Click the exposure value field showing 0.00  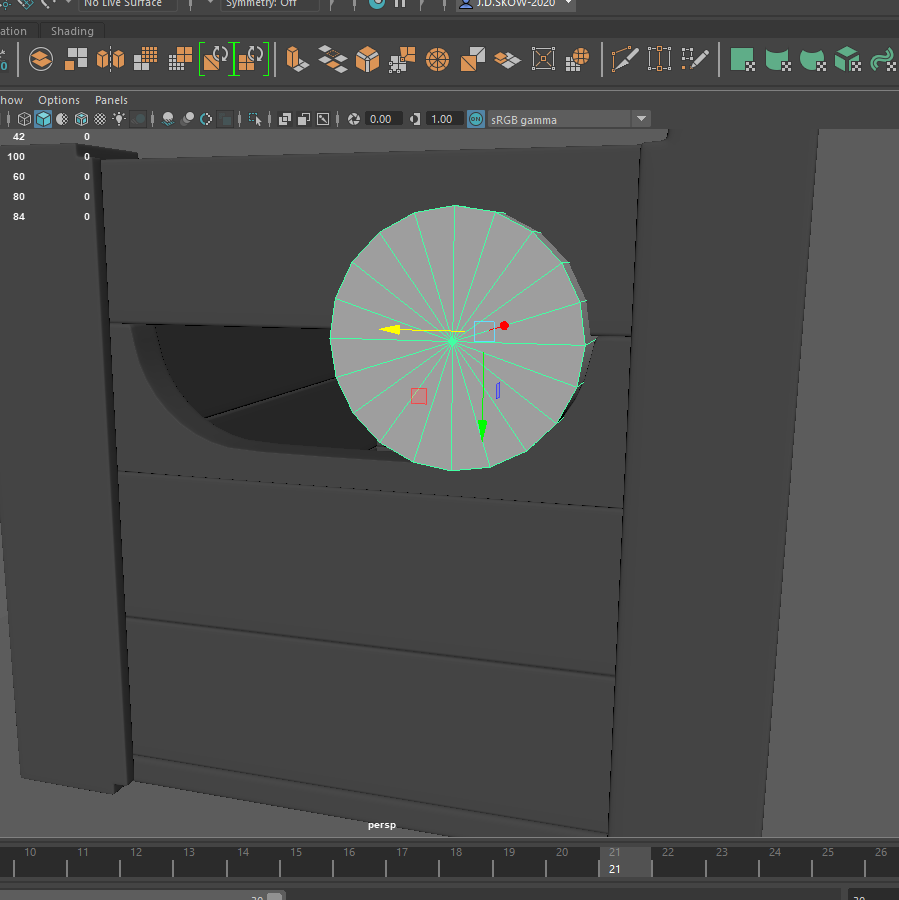tap(384, 119)
